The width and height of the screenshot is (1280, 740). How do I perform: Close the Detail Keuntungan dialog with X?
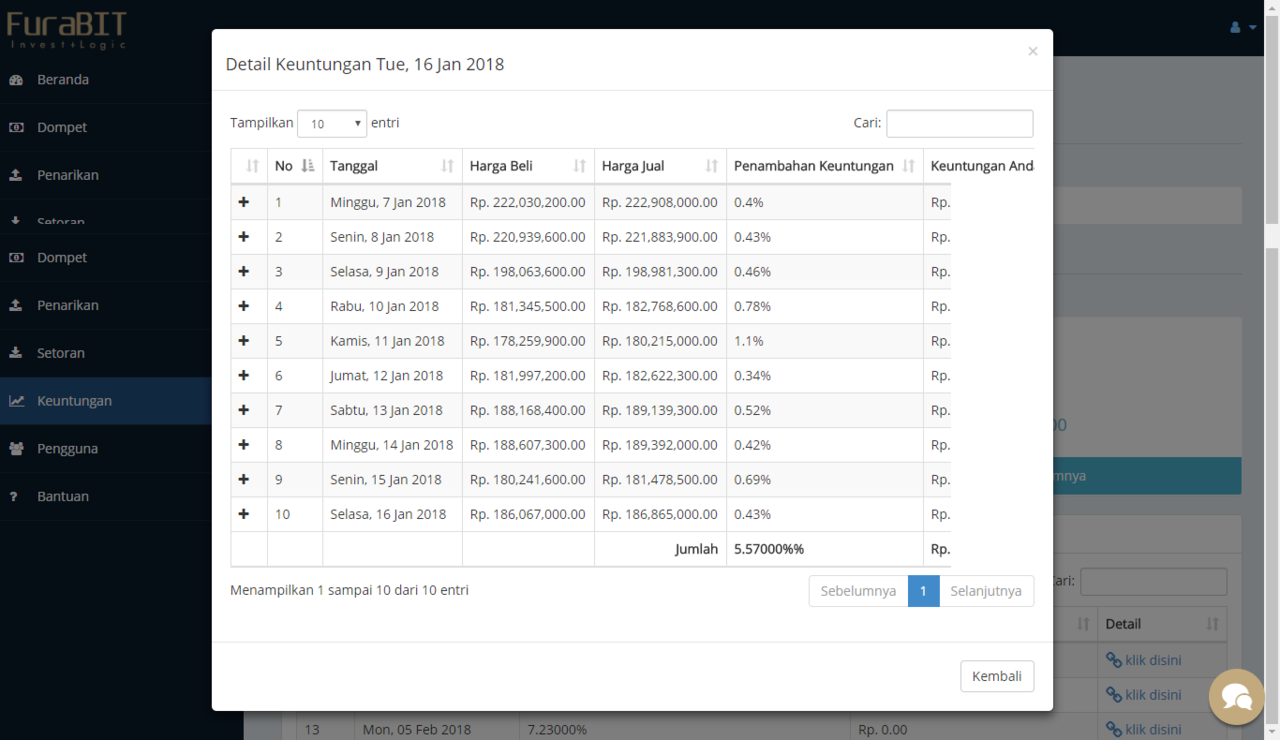[x=1033, y=51]
